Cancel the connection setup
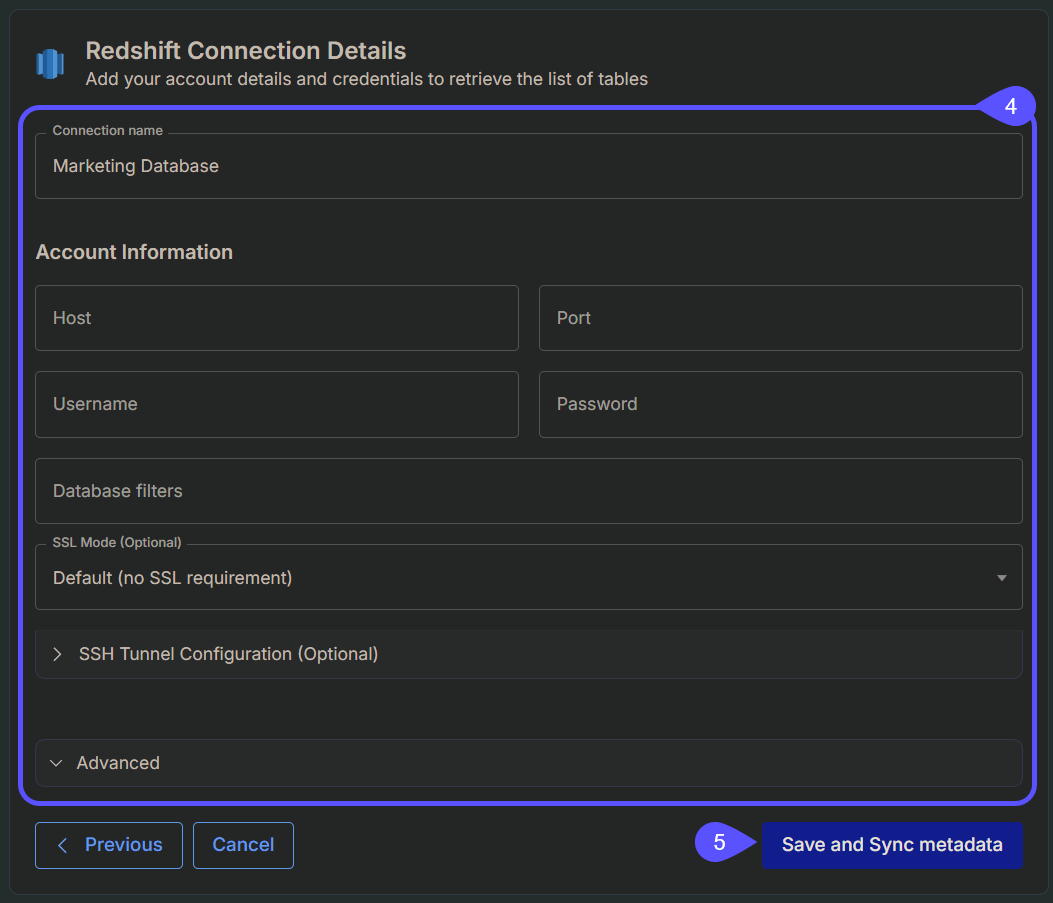1053x903 pixels. point(243,845)
